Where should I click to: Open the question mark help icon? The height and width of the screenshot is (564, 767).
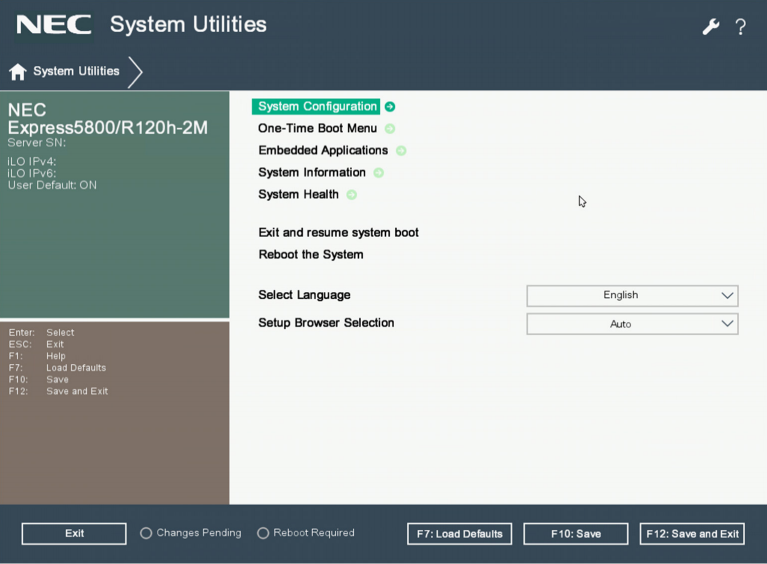(741, 26)
